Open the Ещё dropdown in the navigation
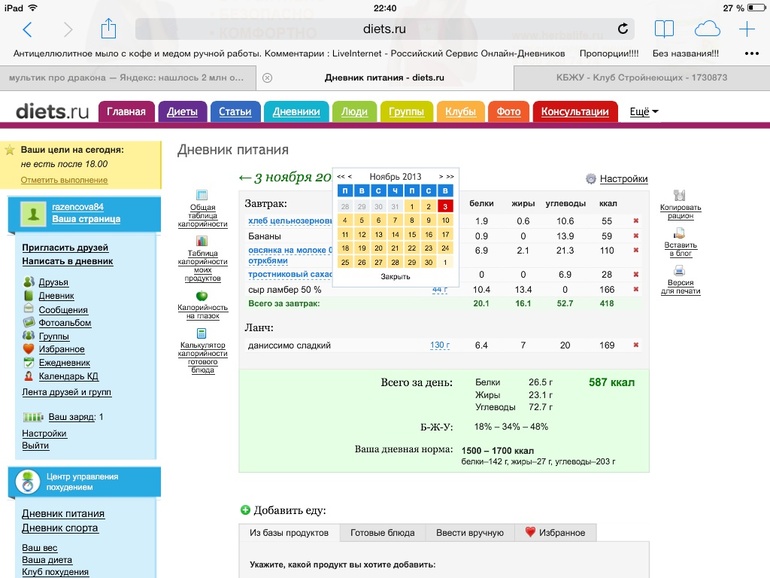 644,111
